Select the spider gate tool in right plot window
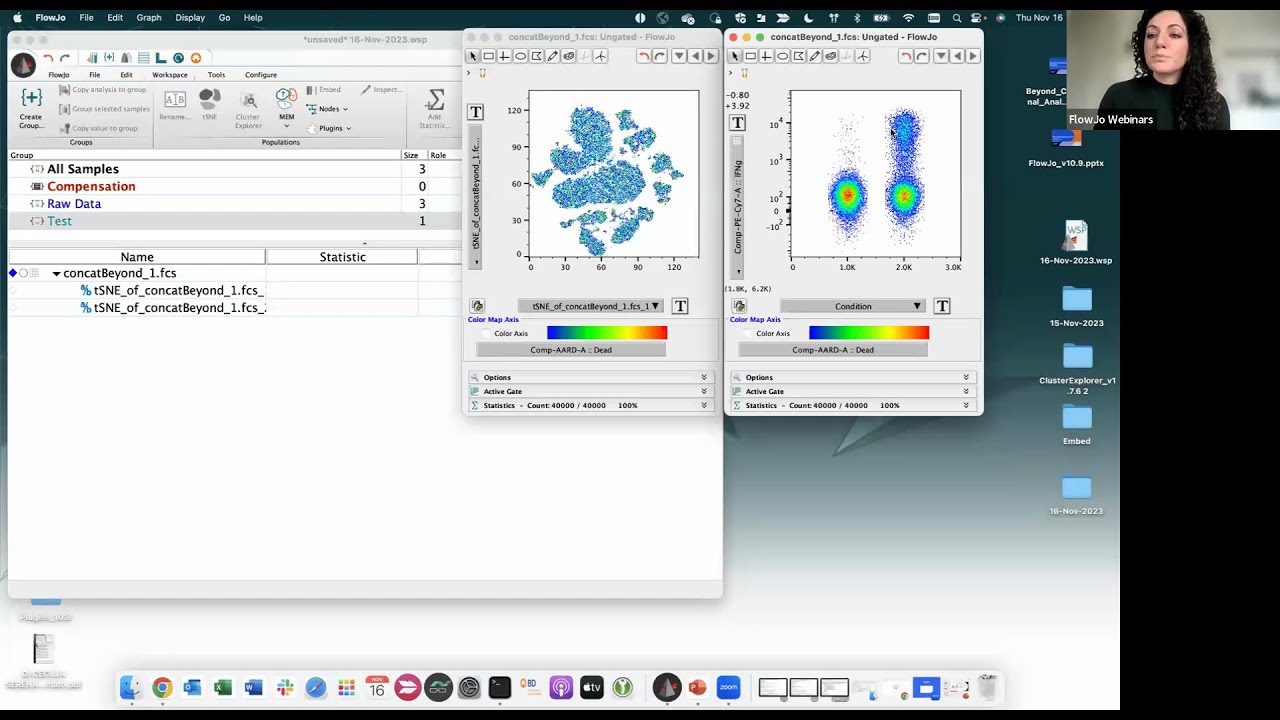The width and height of the screenshot is (1280, 720). (x=862, y=56)
